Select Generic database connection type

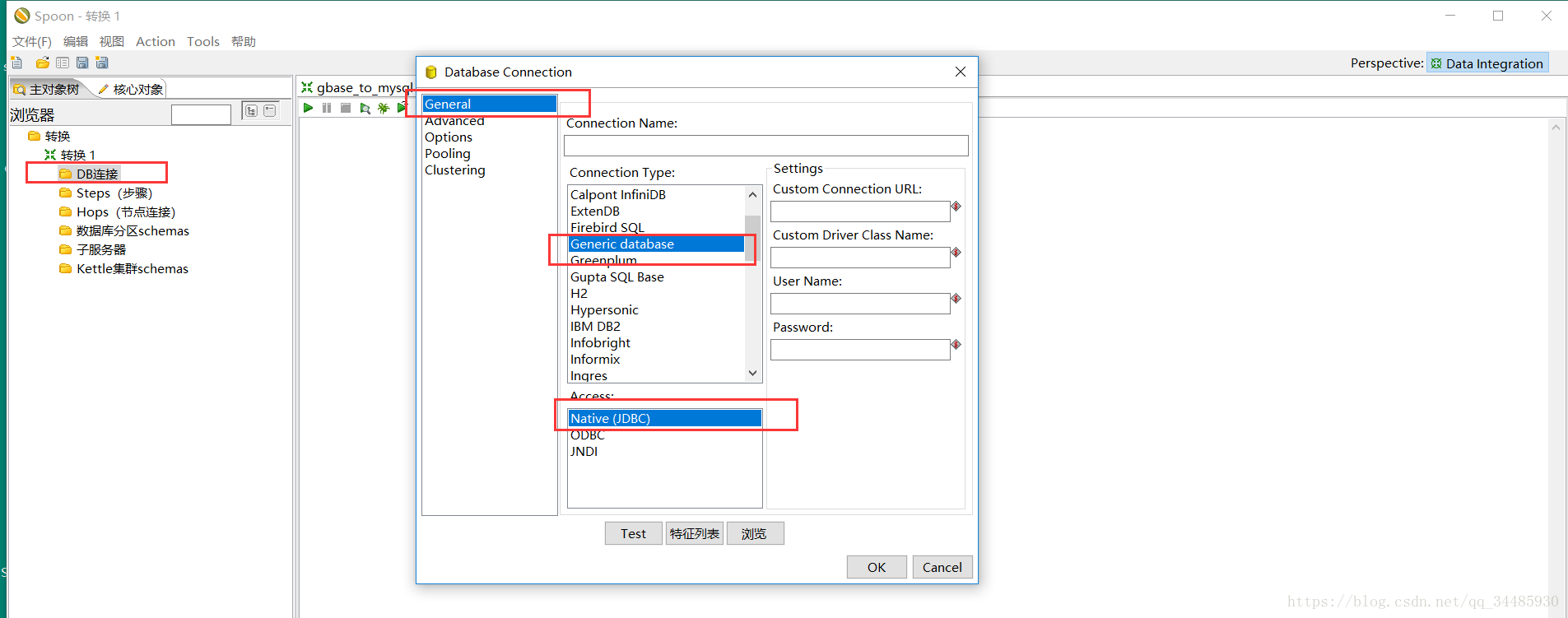pos(657,244)
